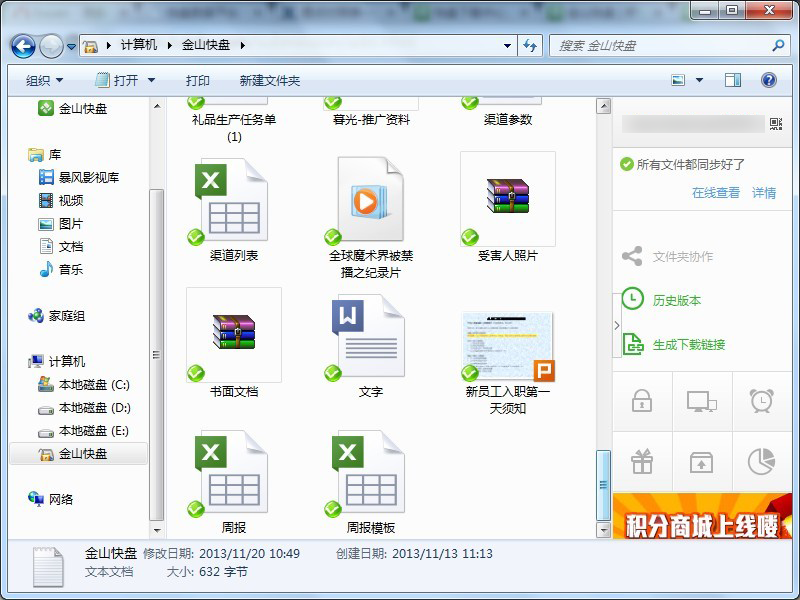Open the 详情 link
Screen dimensions: 800x600
coord(764,192)
